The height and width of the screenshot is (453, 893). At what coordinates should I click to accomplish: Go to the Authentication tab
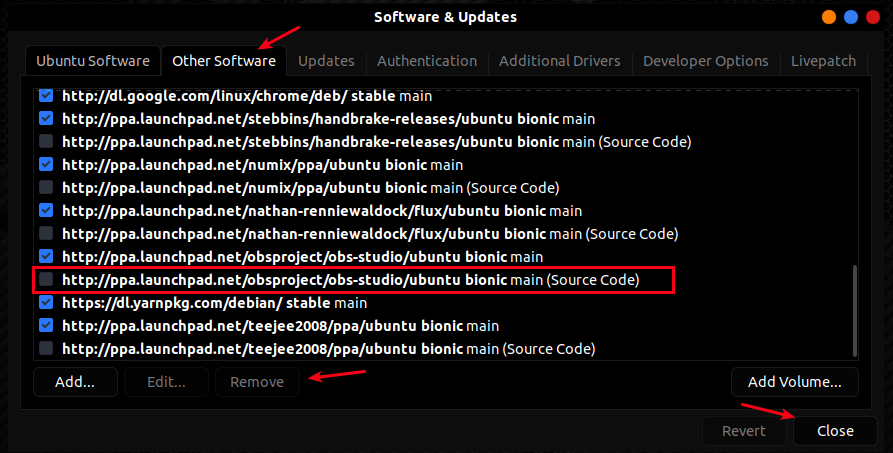pos(427,61)
